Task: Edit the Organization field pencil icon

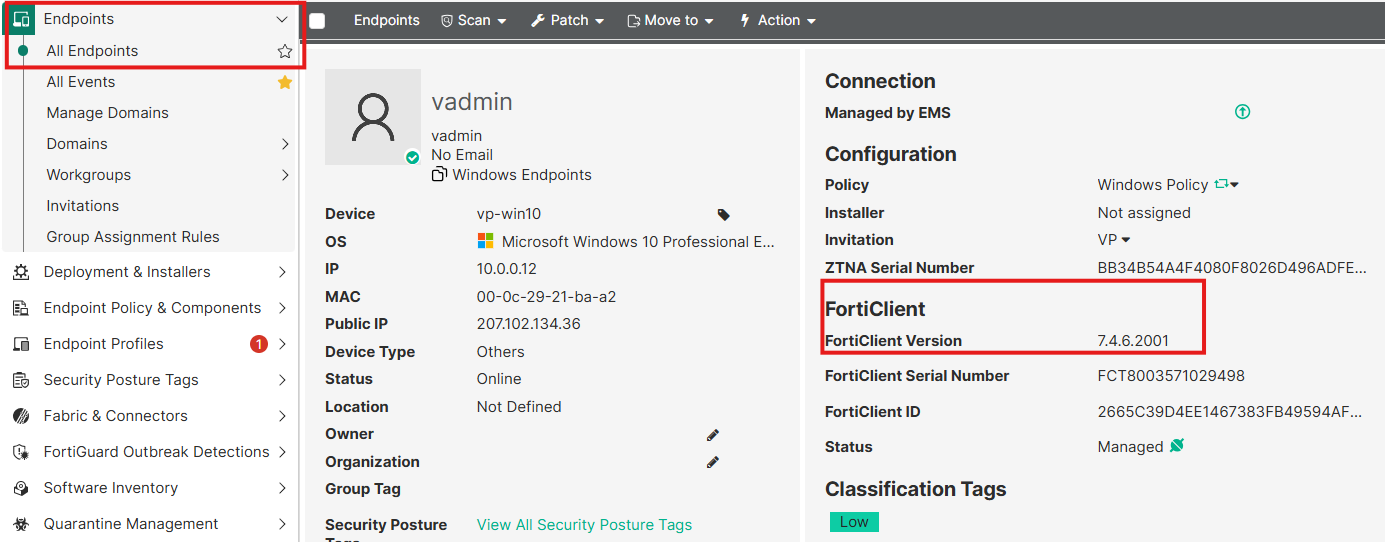Action: [712, 462]
